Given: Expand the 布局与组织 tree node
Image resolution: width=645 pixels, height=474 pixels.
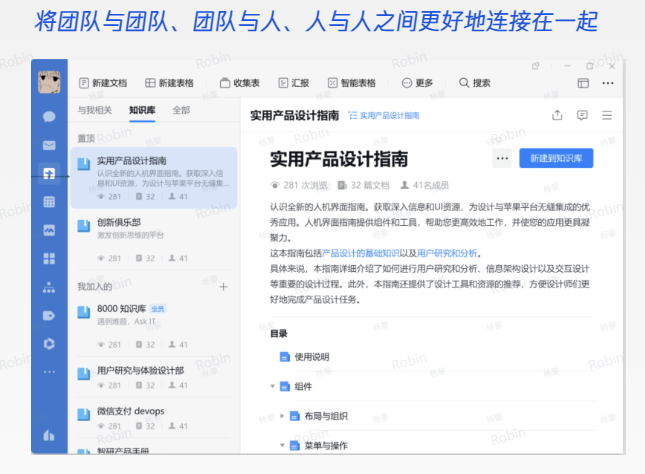Looking at the screenshot, I should click(283, 415).
